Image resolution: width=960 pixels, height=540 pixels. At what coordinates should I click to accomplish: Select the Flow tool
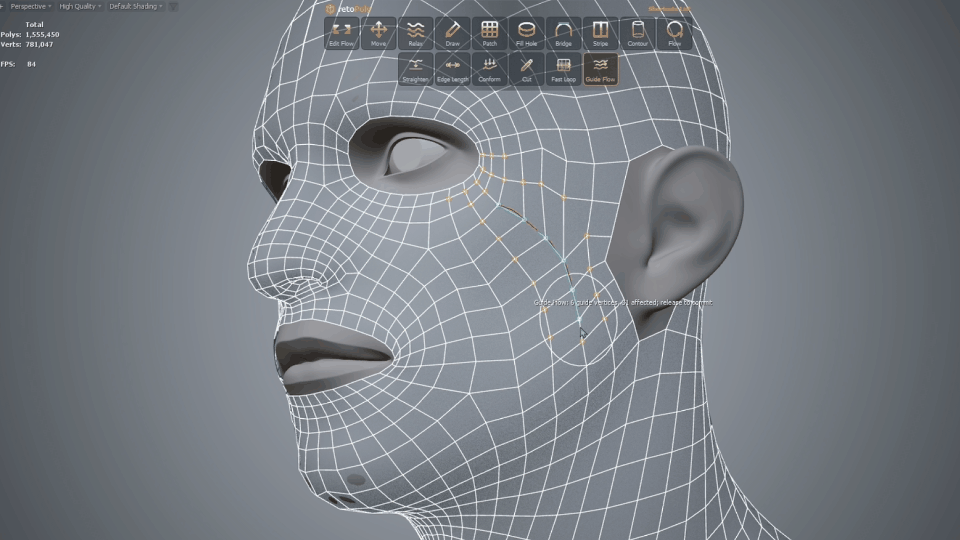pyautogui.click(x=675, y=33)
